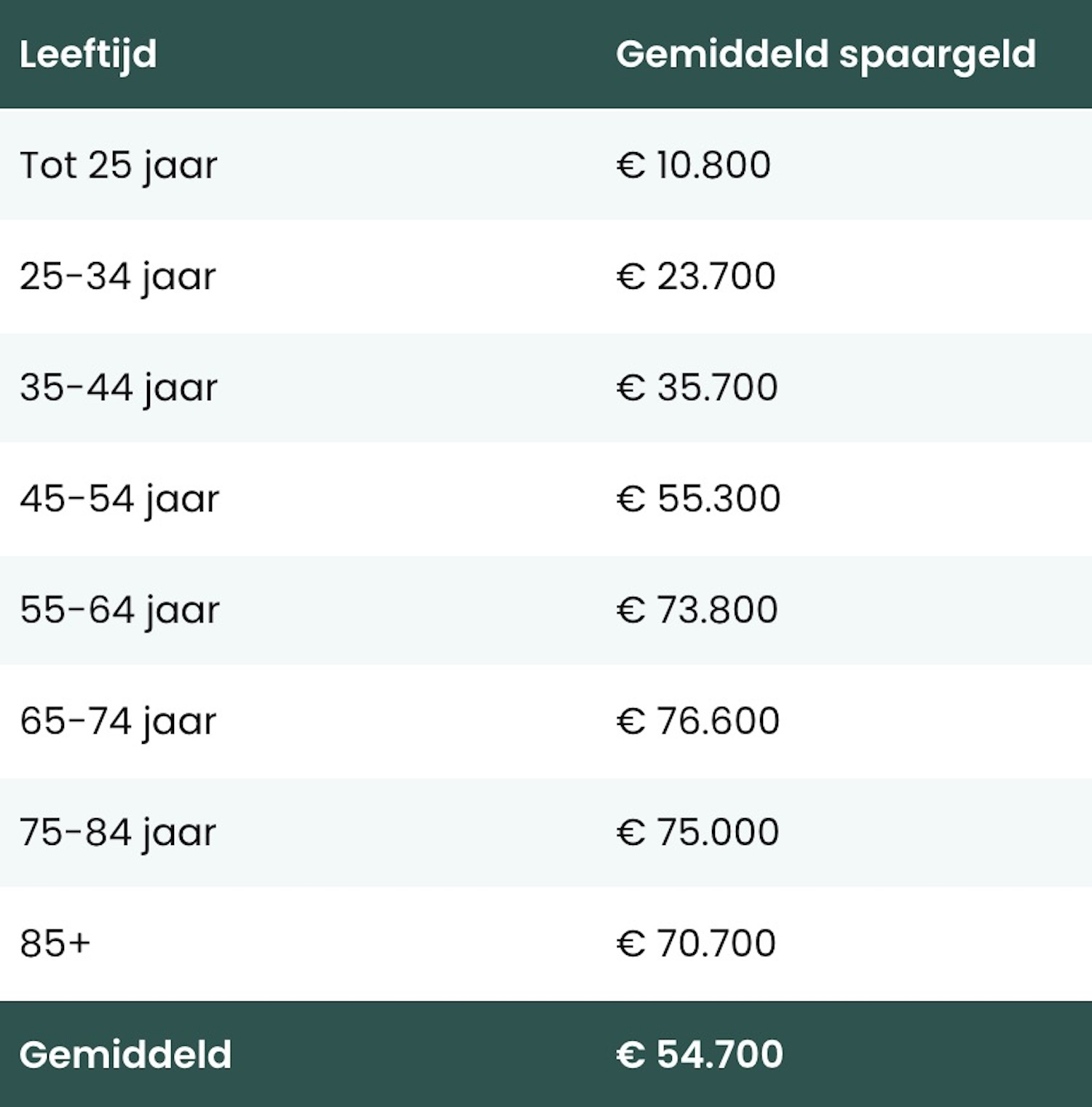Screen dimensions: 1092x1107
Task: Select the 85+ age label
Action: pos(55,944)
